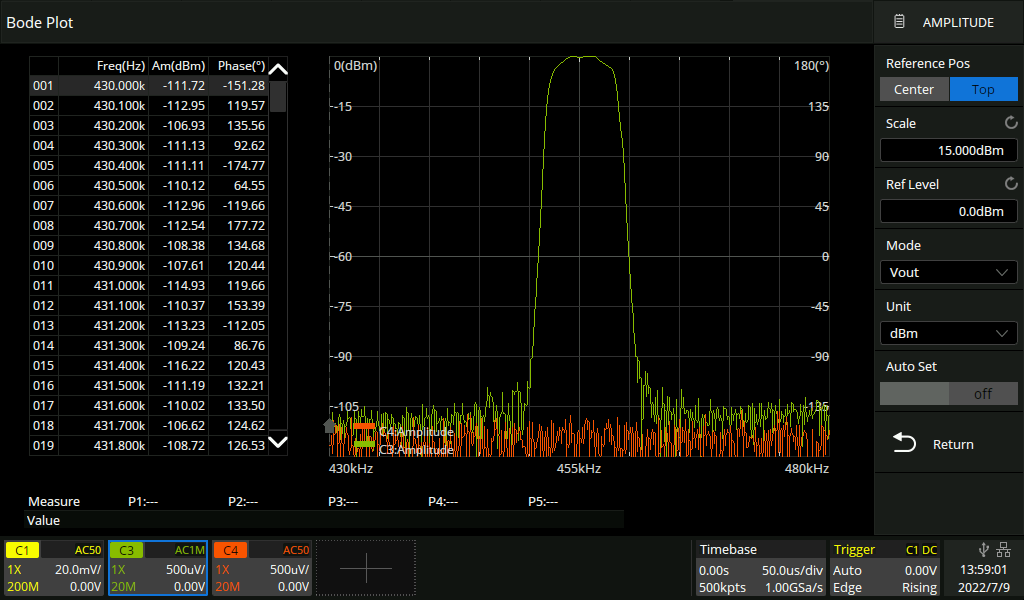
Task: Click the Am(dBm) column header
Action: pyautogui.click(x=178, y=65)
